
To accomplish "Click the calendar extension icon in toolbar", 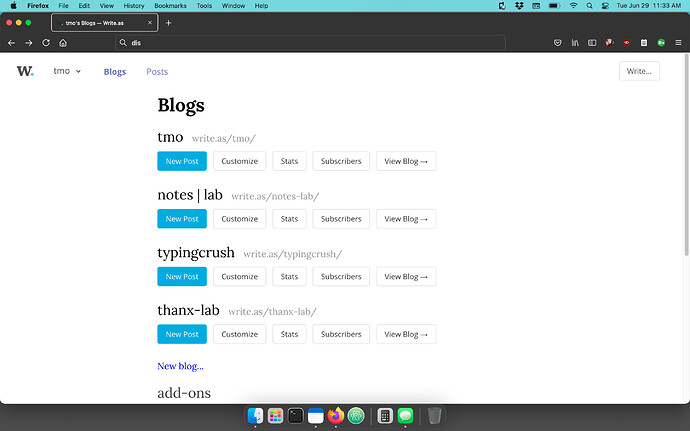I will tap(644, 43).
